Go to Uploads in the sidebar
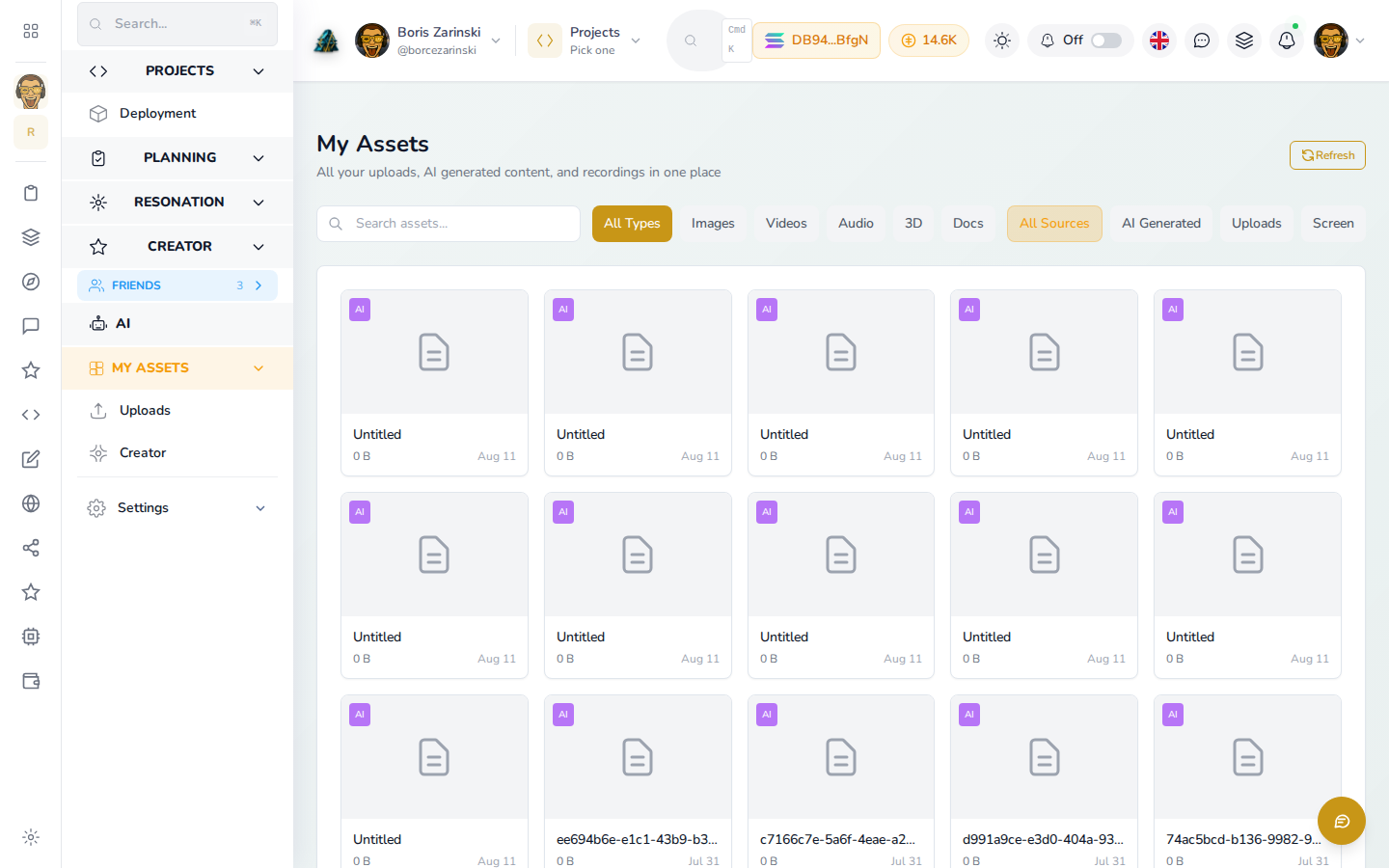 [x=177, y=411]
